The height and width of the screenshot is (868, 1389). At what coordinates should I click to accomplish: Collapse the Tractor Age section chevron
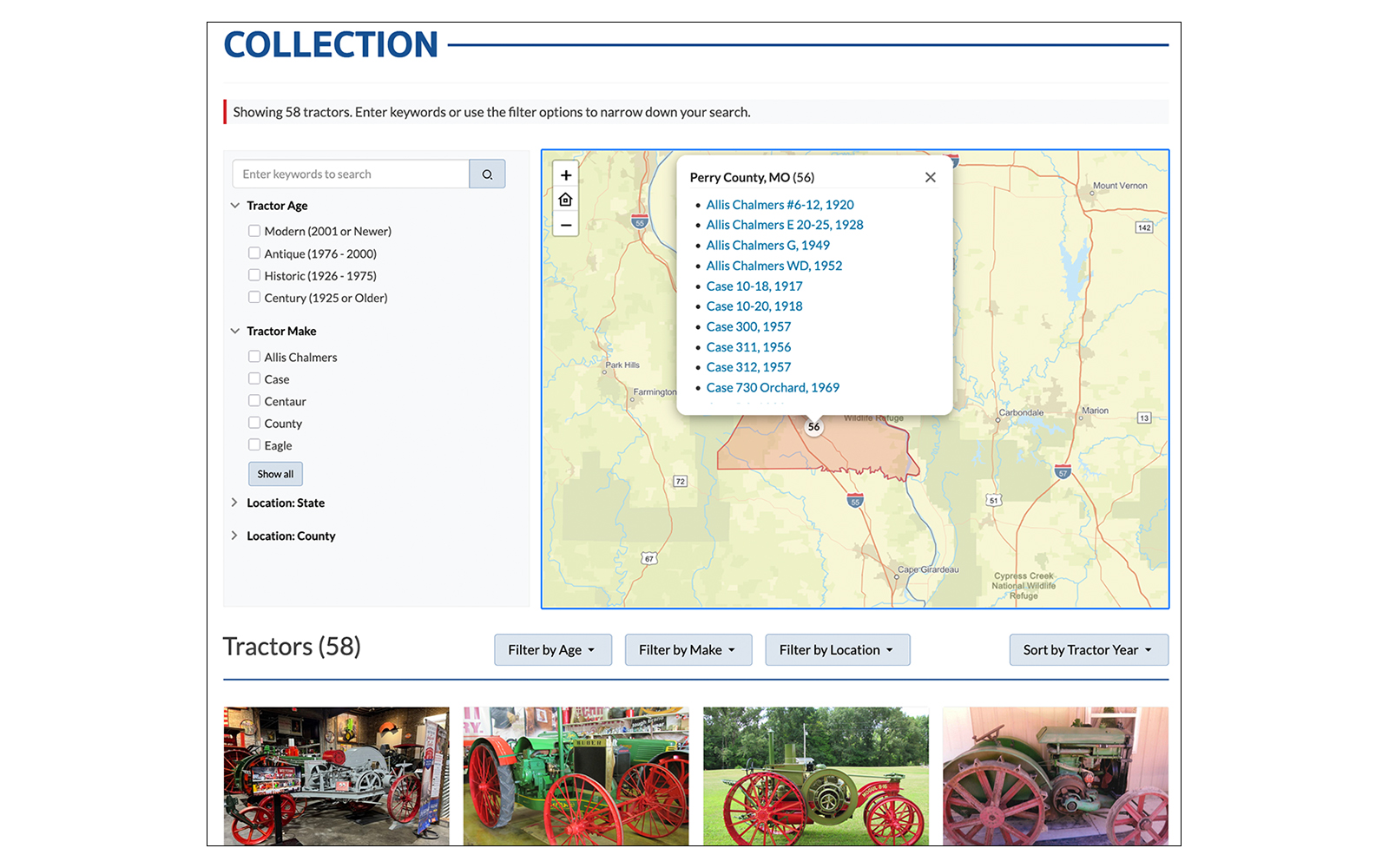pos(234,206)
